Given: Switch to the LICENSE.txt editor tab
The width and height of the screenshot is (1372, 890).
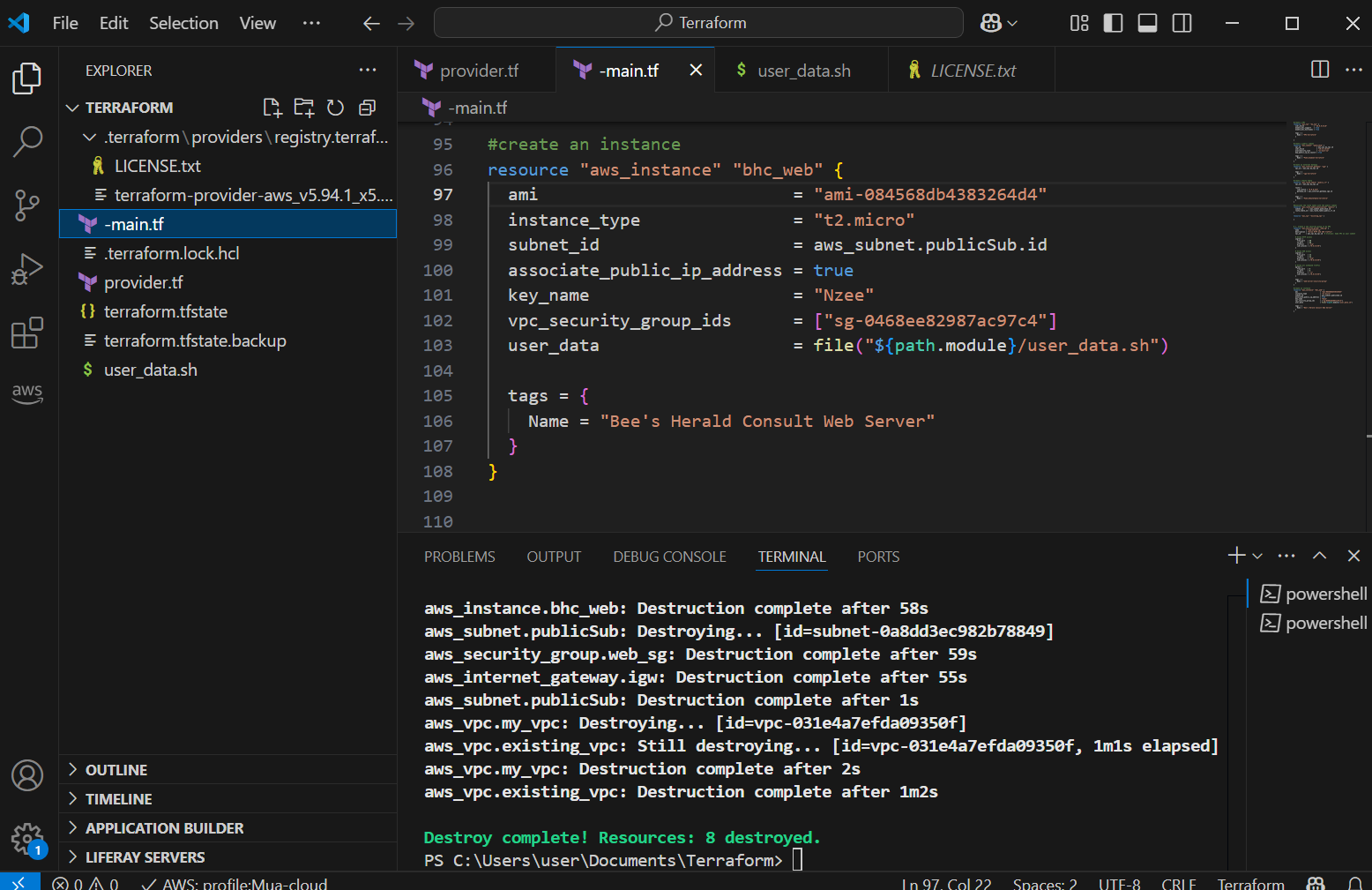Looking at the screenshot, I should pos(970,71).
